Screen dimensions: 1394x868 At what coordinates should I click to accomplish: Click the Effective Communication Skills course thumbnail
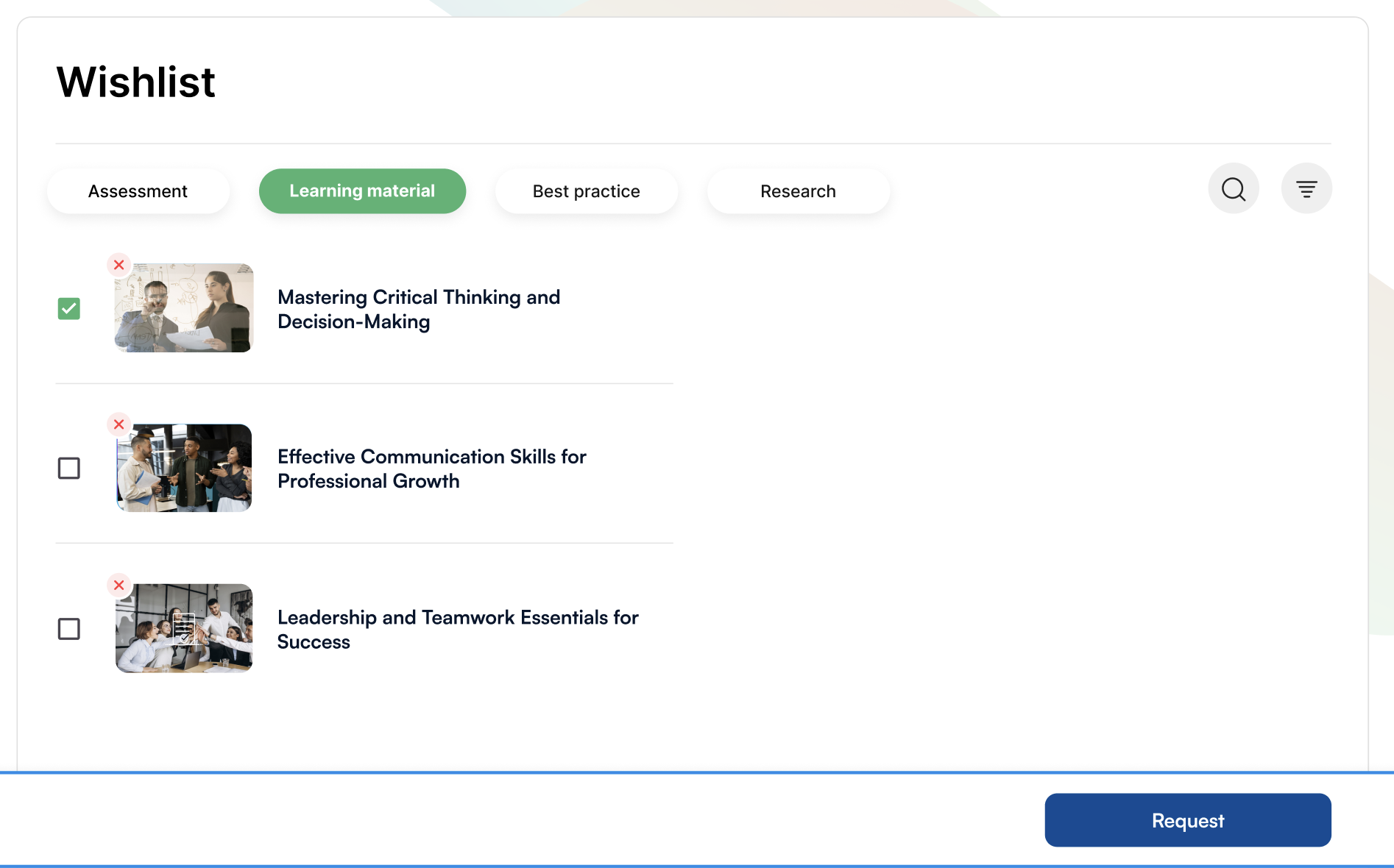click(x=184, y=469)
